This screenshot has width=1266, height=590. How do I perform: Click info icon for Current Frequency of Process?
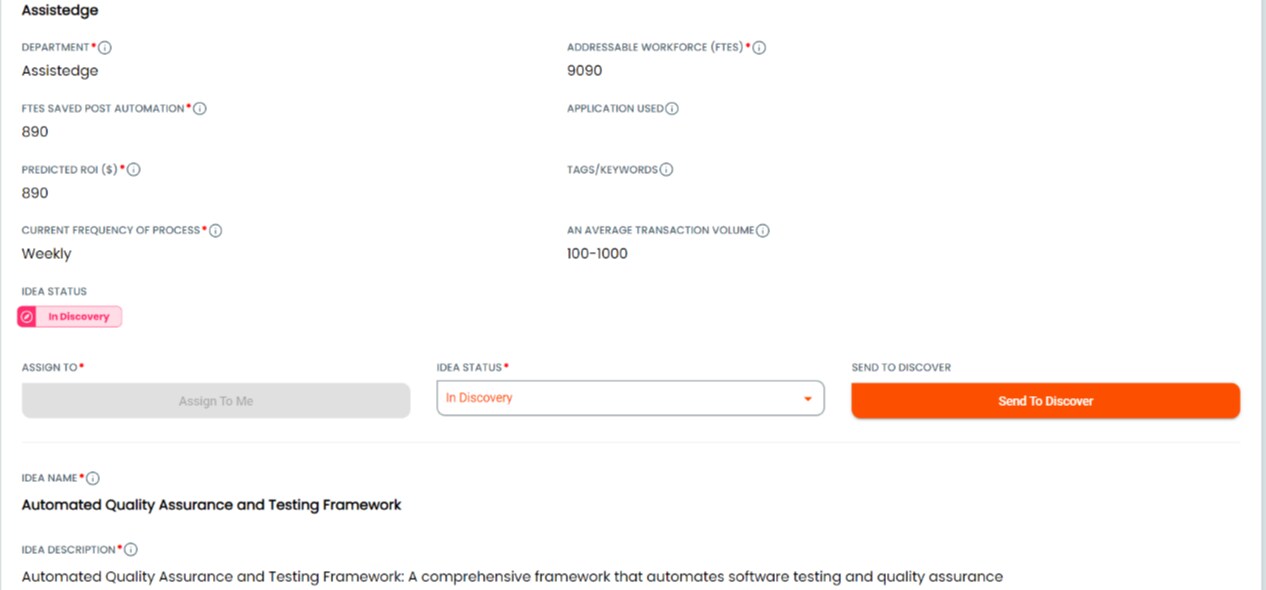coord(215,231)
